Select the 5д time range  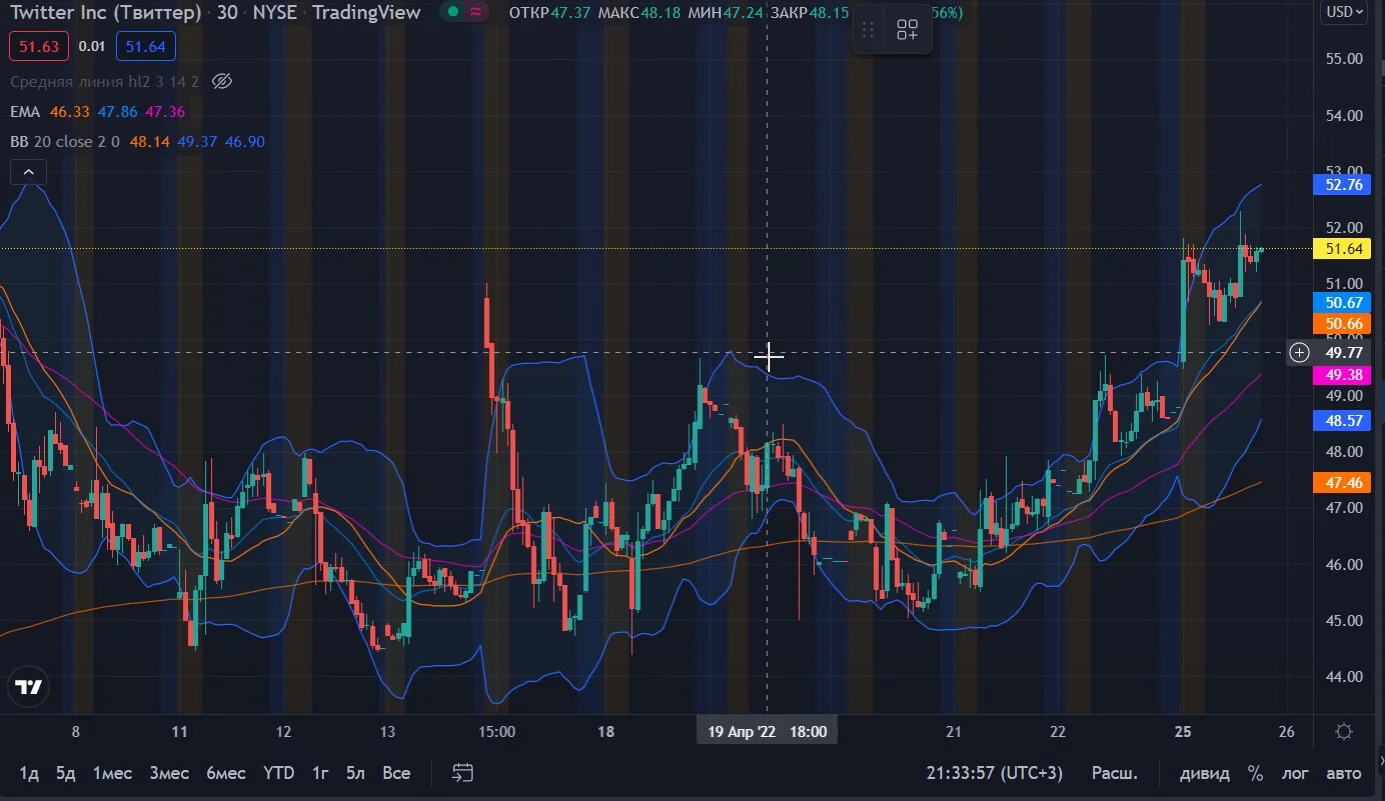(x=65, y=773)
